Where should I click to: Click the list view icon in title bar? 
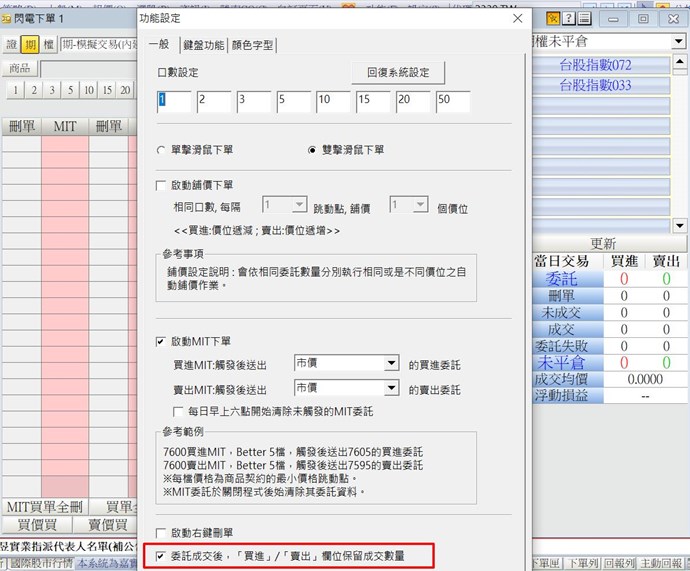584,19
